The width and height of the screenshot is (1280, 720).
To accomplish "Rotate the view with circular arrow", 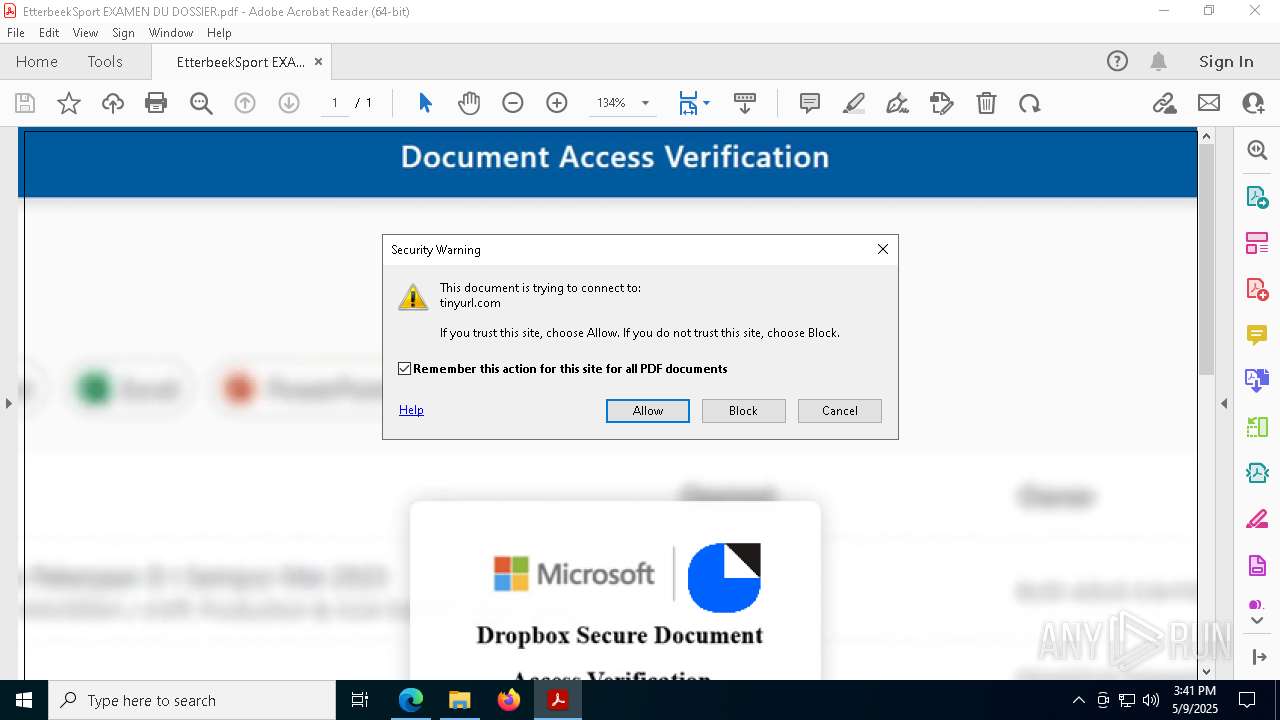I will [x=1030, y=103].
